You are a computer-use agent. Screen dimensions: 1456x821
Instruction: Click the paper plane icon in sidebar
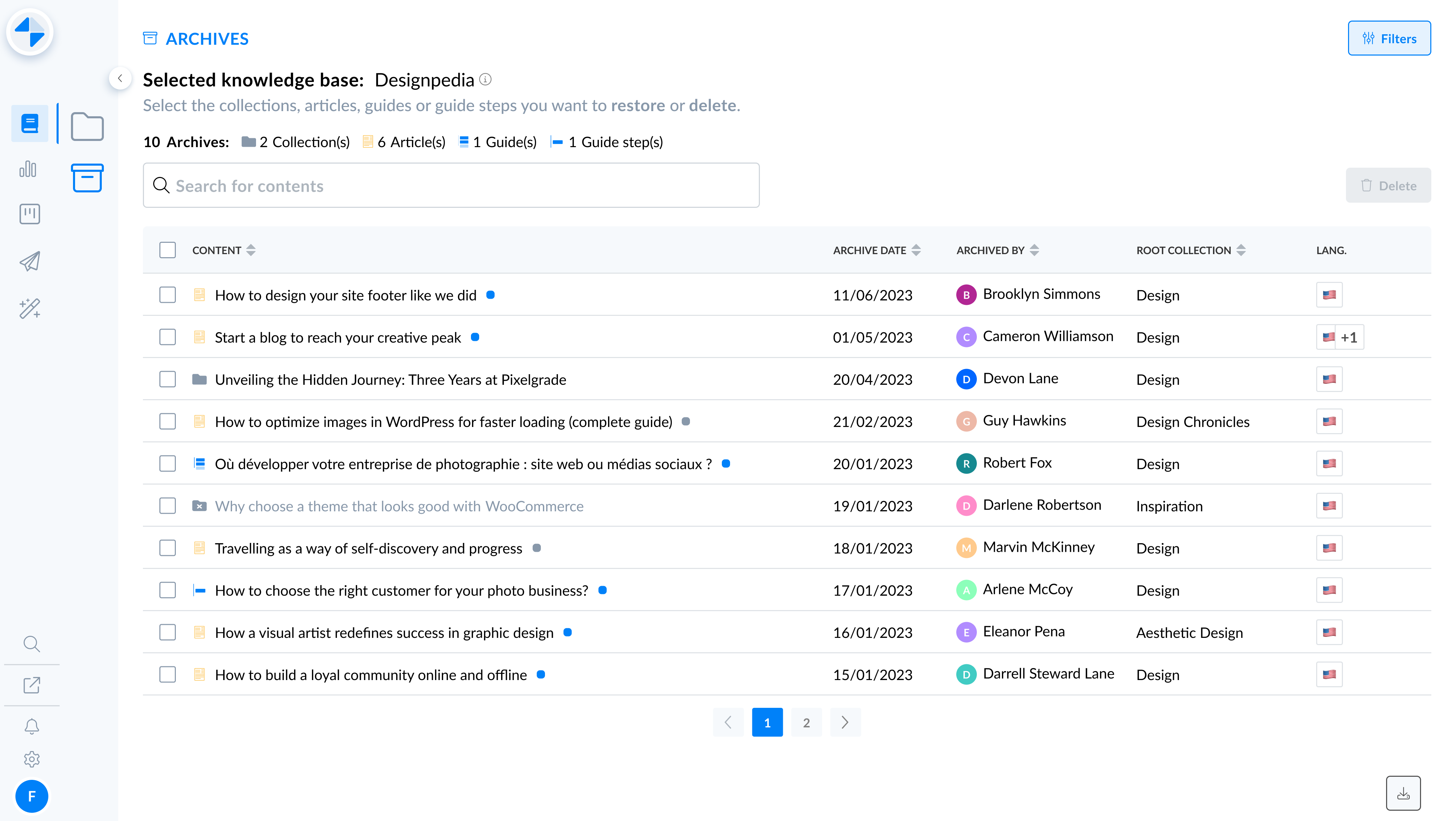pos(29,261)
